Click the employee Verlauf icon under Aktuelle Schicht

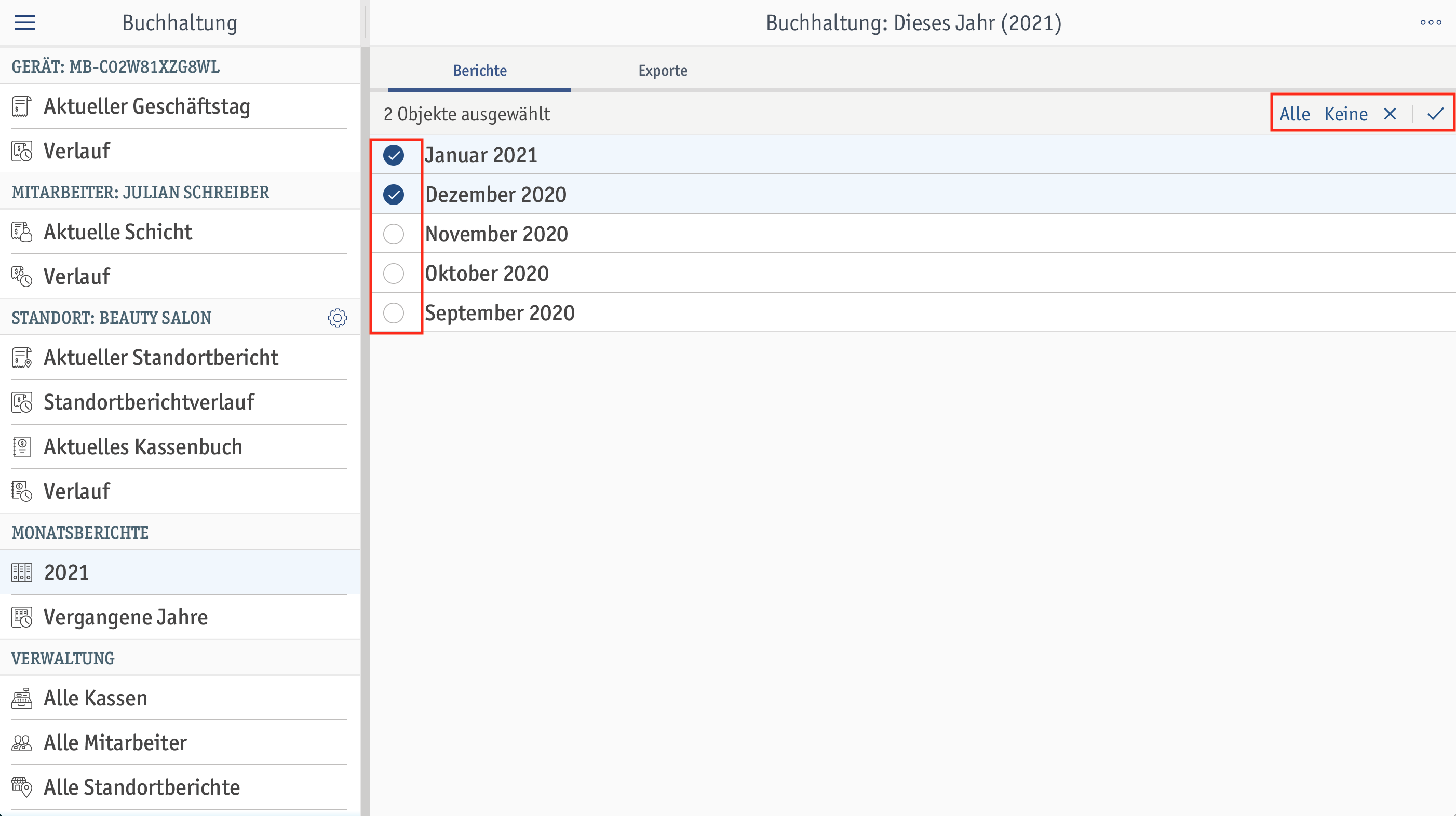click(21, 276)
